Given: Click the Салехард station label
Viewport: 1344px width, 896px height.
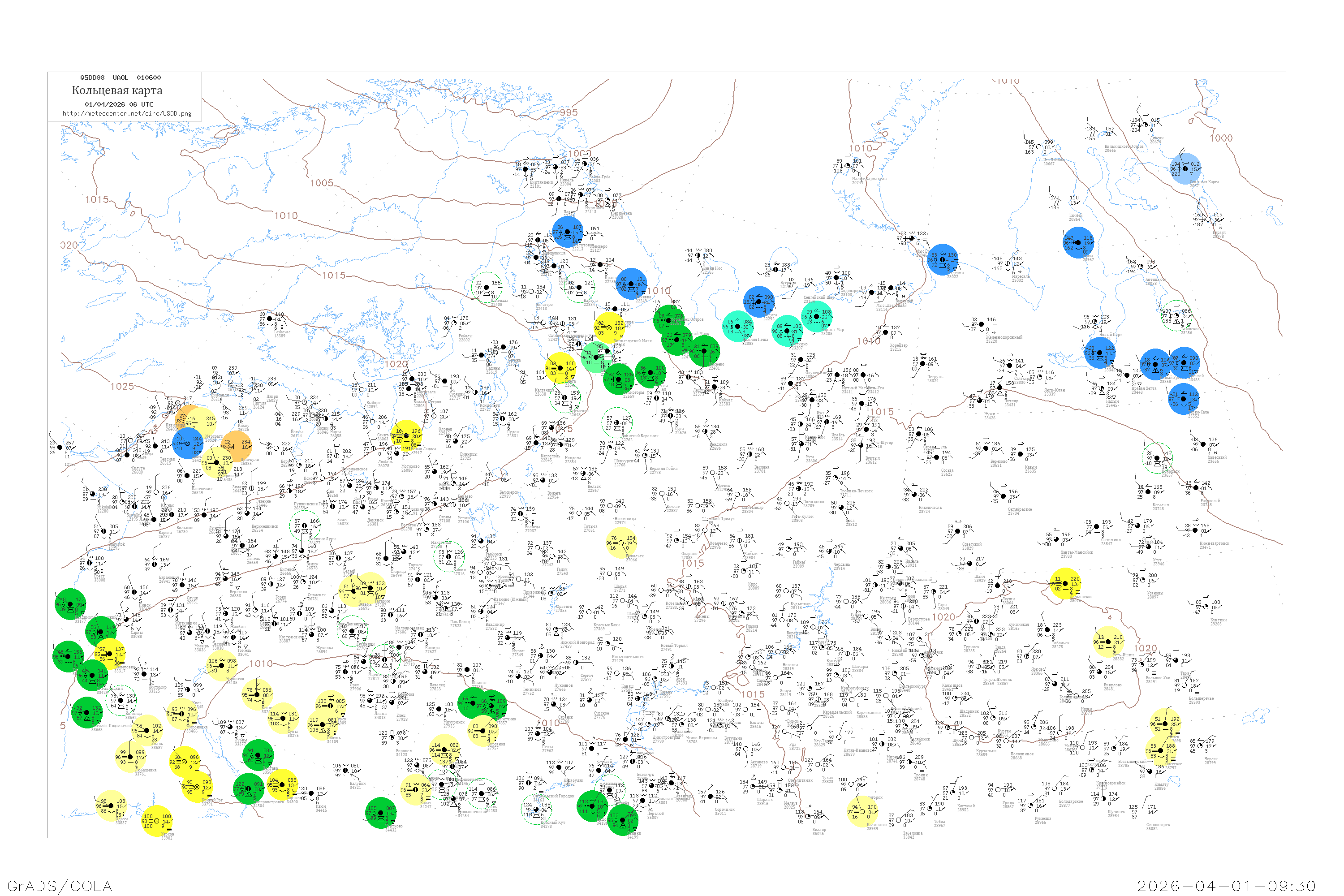Looking at the screenshot, I should (1022, 378).
